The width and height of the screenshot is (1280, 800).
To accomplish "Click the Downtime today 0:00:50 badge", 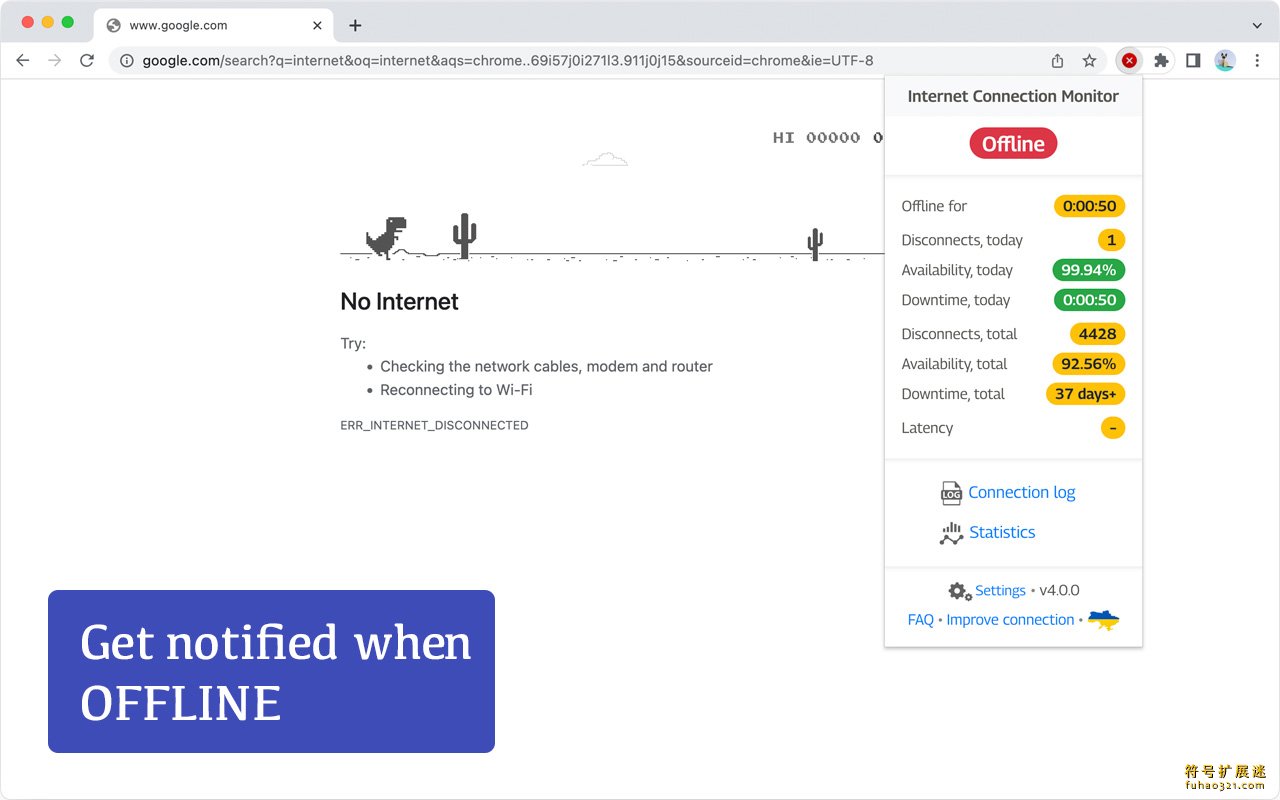I will pos(1089,300).
